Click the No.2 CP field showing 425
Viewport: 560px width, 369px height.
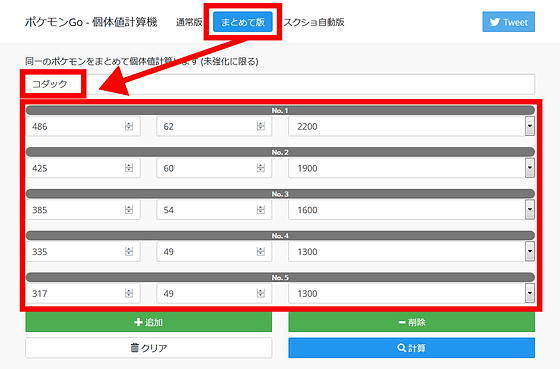[83, 168]
